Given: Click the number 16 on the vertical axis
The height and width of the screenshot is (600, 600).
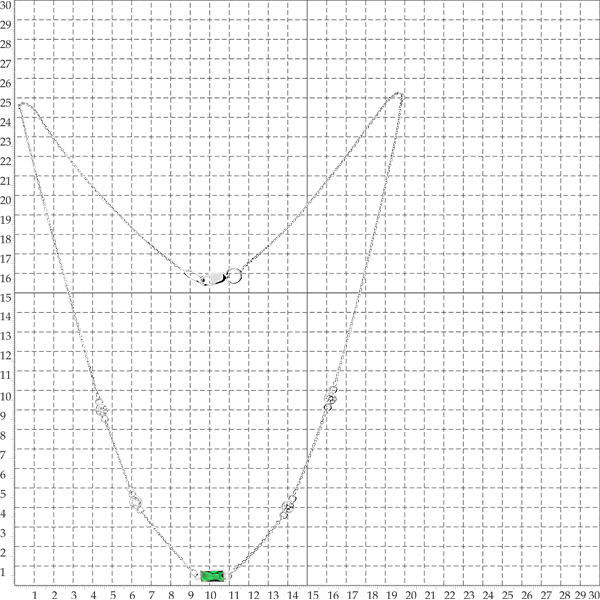Looking at the screenshot, I should coord(5,278).
